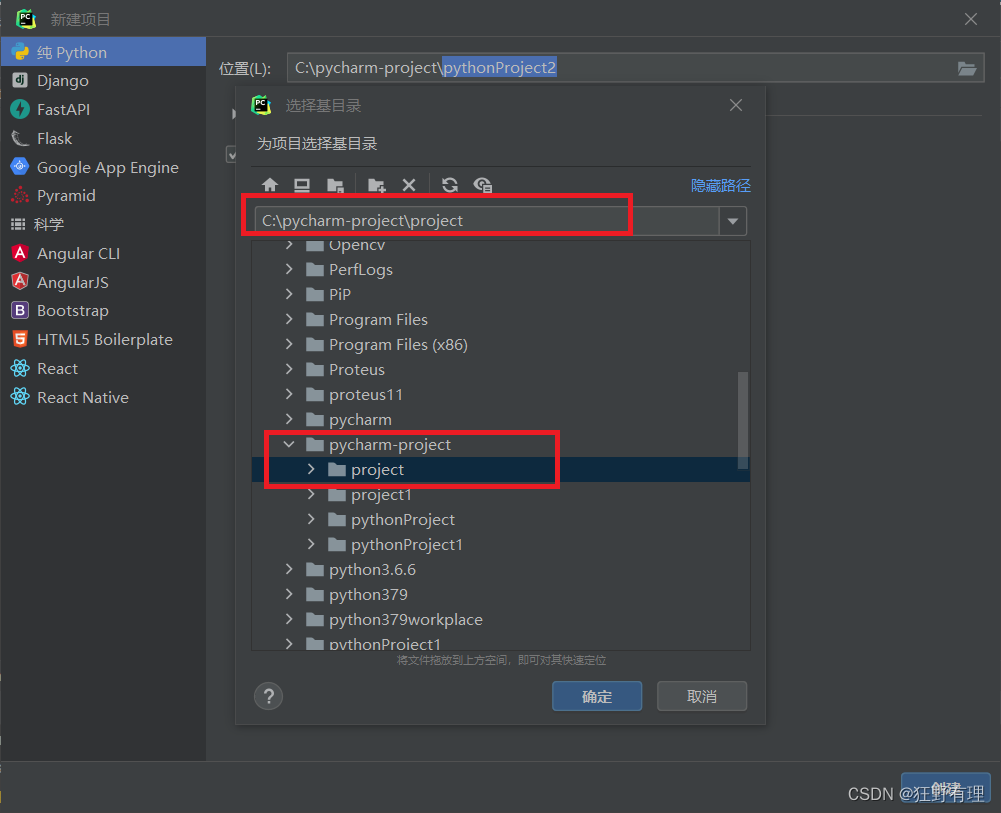Go to project directory icon
The height and width of the screenshot is (813, 1001).
coord(335,185)
